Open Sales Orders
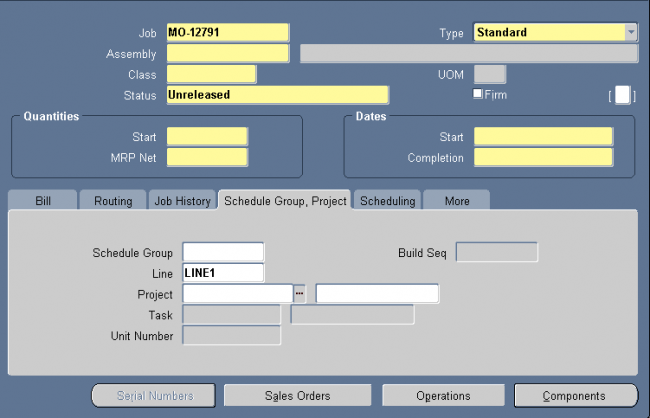Image resolution: width=650 pixels, height=418 pixels. 298,396
